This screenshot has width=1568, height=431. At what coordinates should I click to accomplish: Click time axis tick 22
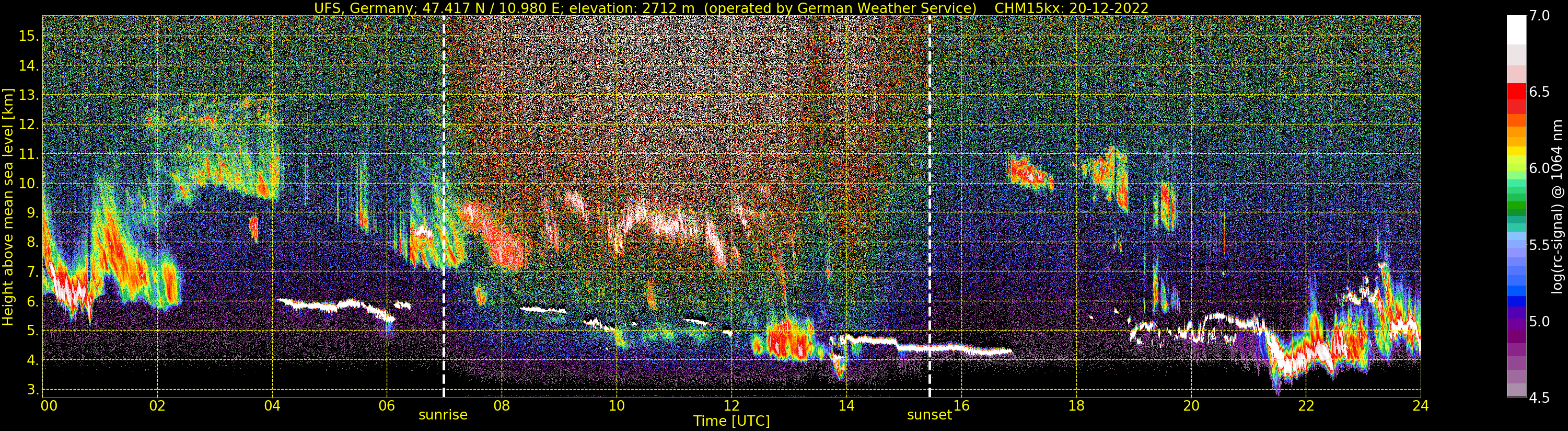tap(1306, 406)
